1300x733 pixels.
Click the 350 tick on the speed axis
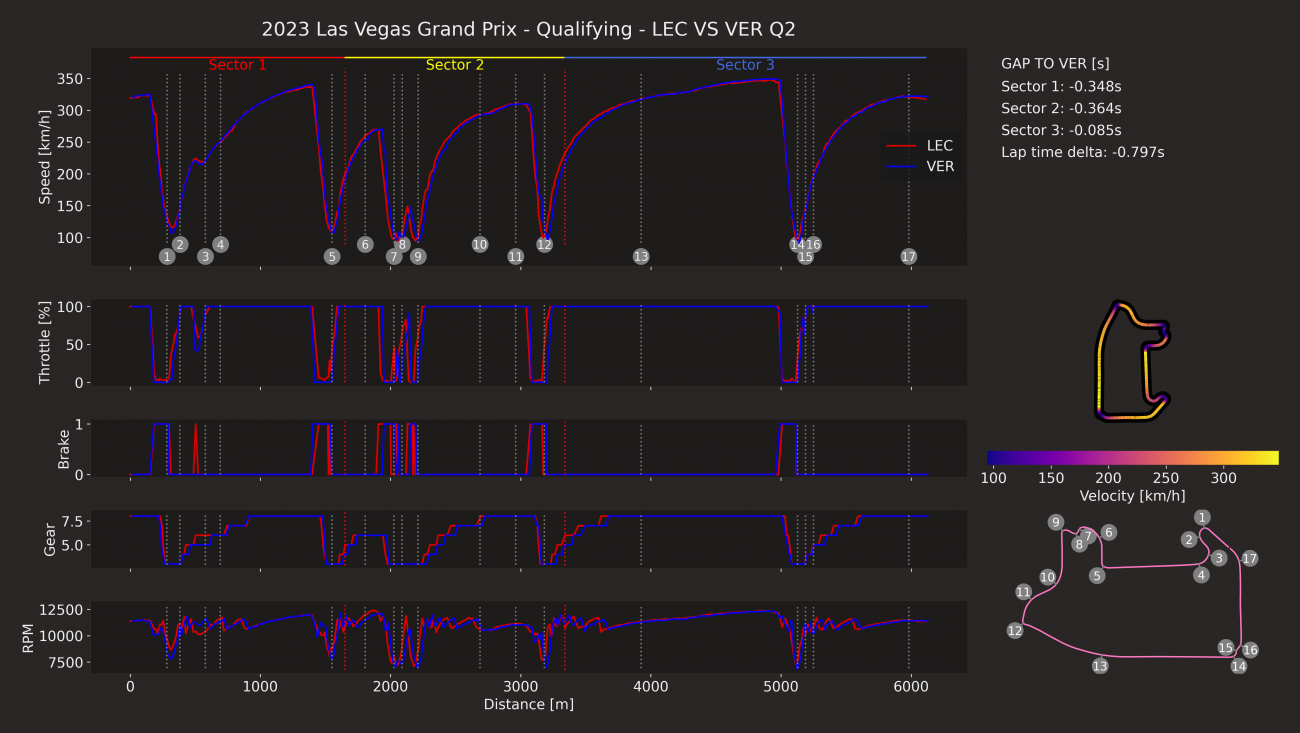70,79
